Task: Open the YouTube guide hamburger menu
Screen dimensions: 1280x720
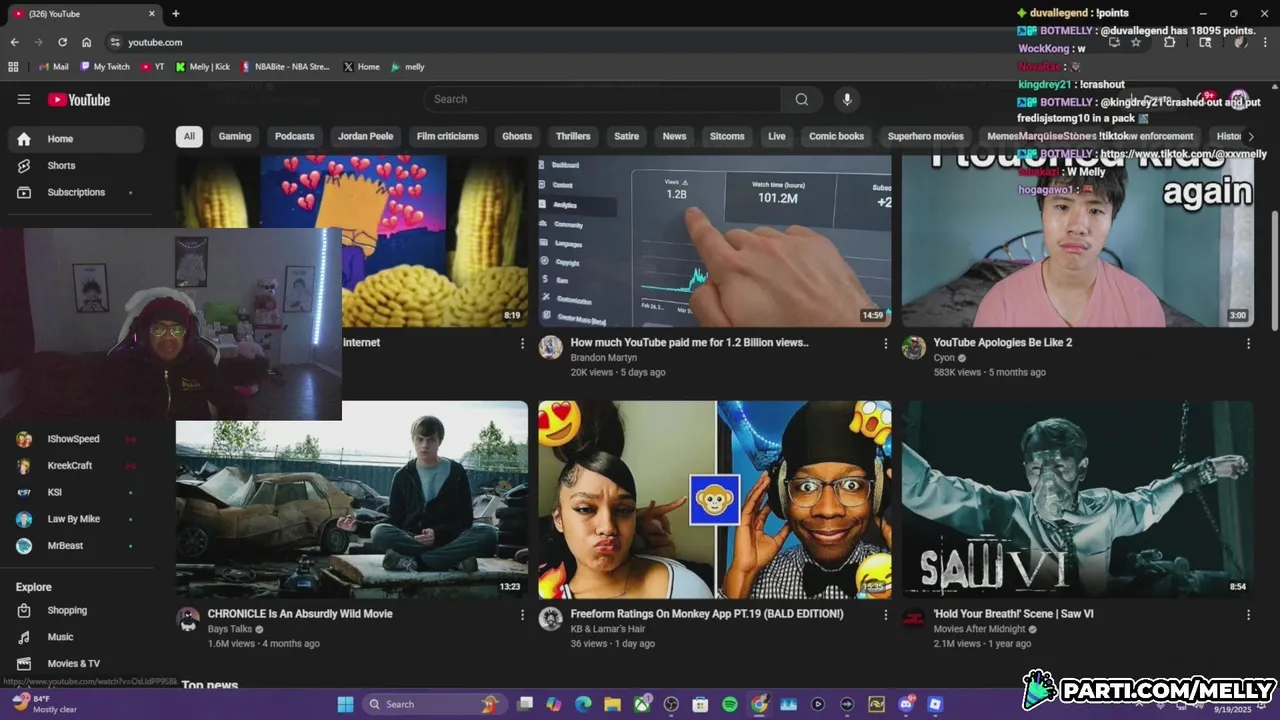Action: tap(24, 99)
